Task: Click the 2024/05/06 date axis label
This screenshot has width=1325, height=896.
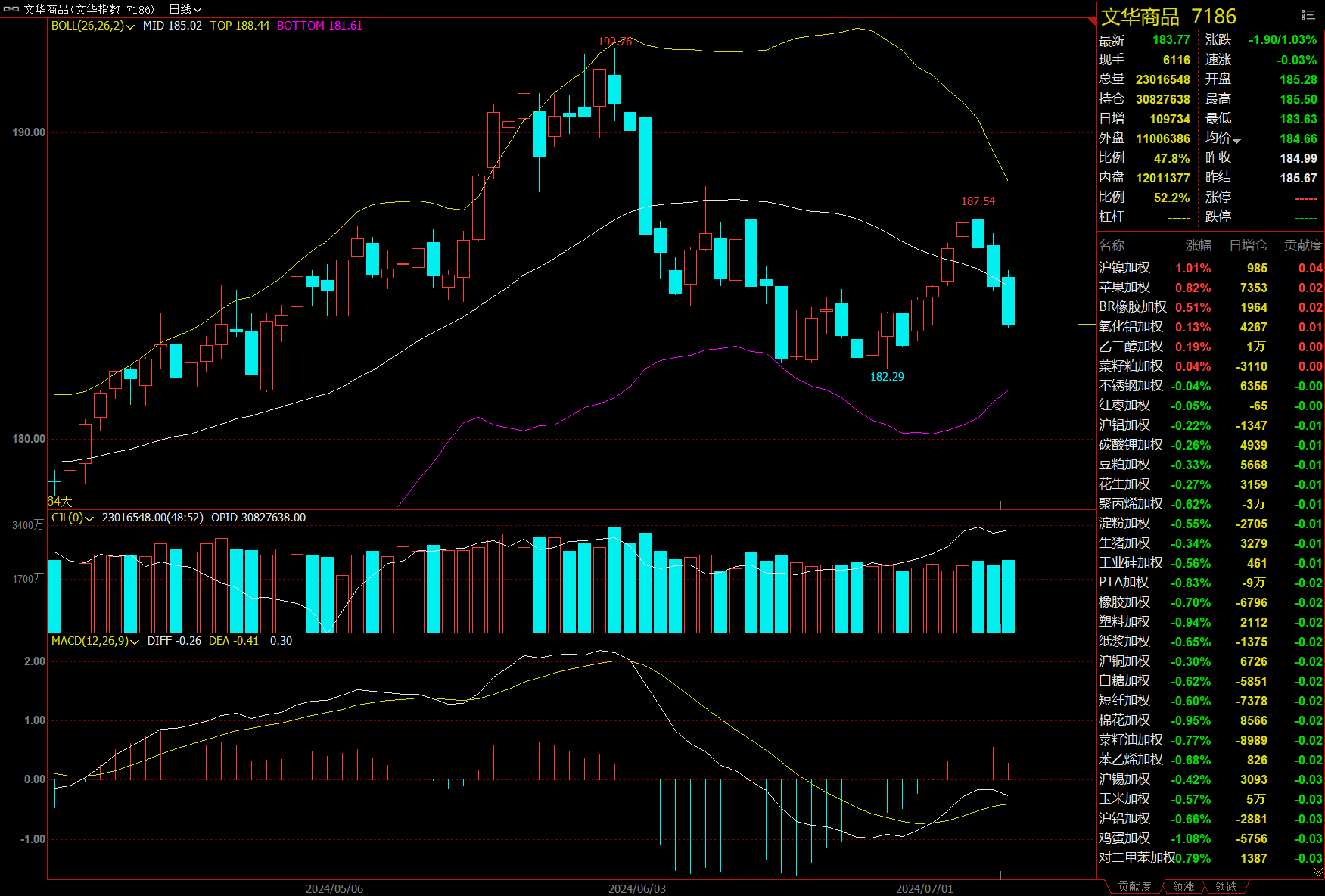Action: coord(334,888)
